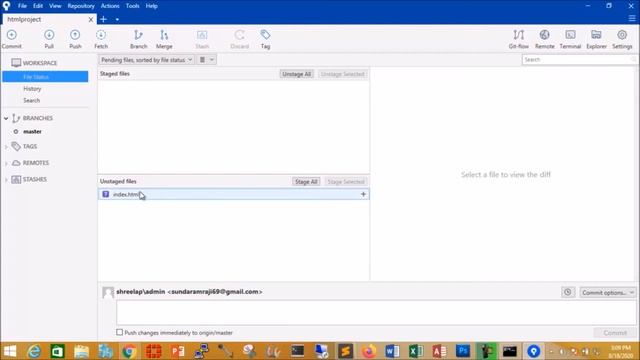
Task: Click the Unstage Selected button
Action: [x=342, y=74]
